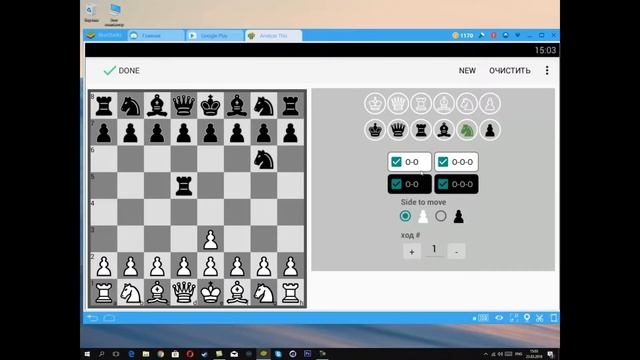Open the three-dot overflow menu
This screenshot has width=640, height=360.
click(547, 71)
